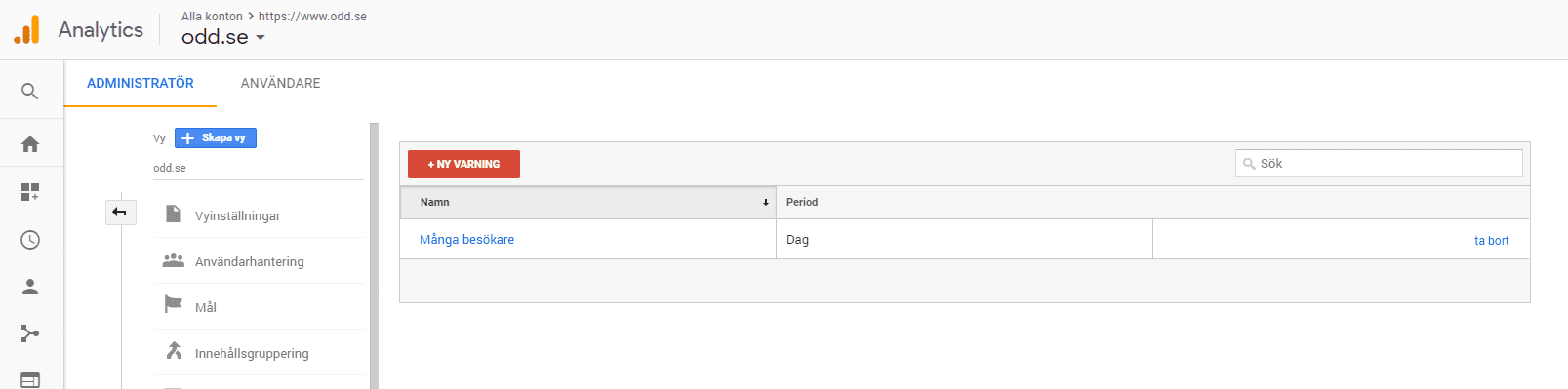The width and height of the screenshot is (1568, 389).
Task: Click the back arrow button beside Vyinställningar
Action: pos(119,212)
